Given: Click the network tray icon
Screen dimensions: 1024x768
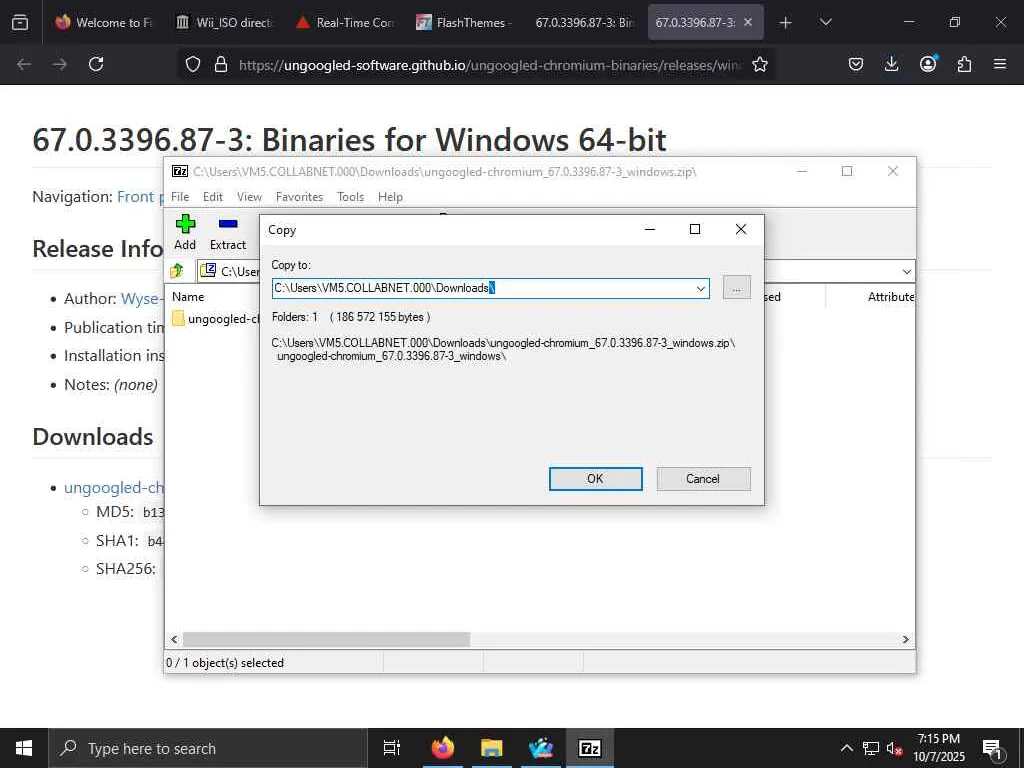Looking at the screenshot, I should pyautogui.click(x=871, y=748).
